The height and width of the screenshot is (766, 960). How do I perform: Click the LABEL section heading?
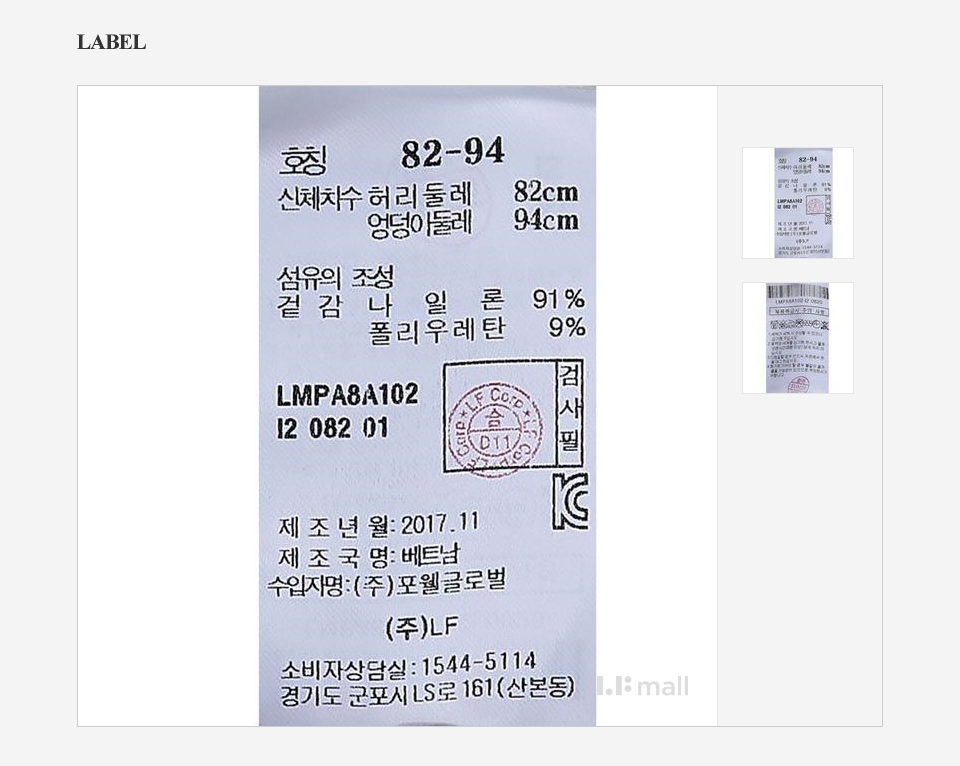111,42
